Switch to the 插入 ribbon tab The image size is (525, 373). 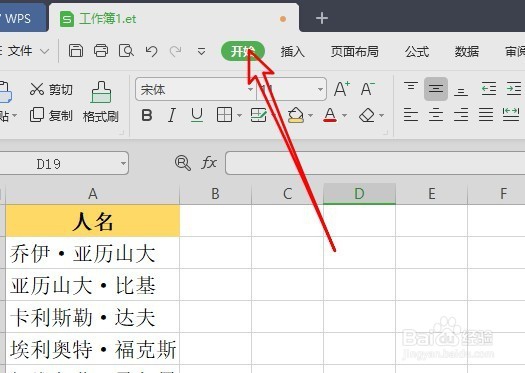[292, 52]
